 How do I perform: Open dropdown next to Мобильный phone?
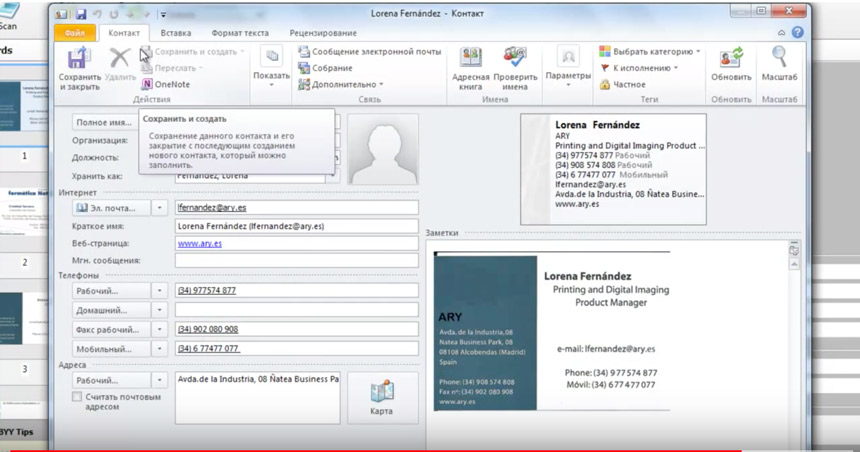coord(160,348)
